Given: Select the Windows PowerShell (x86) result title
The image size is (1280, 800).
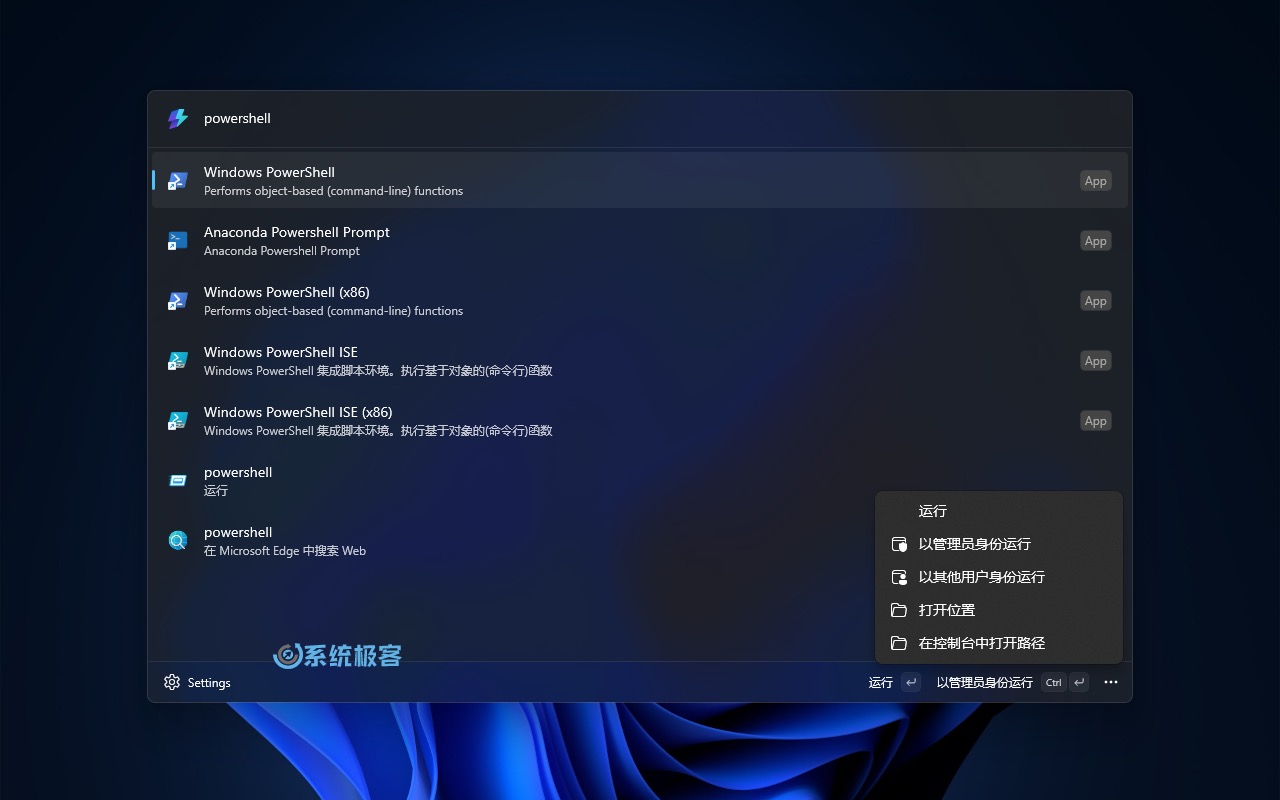Looking at the screenshot, I should point(287,292).
